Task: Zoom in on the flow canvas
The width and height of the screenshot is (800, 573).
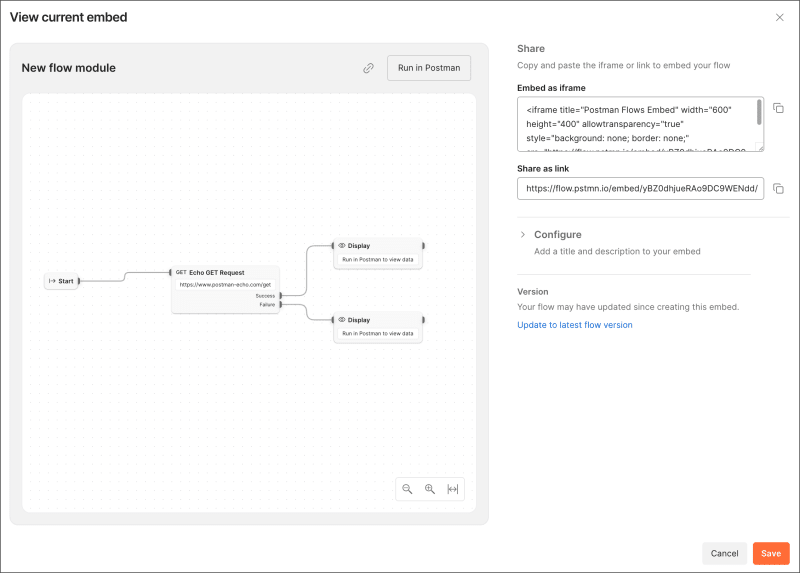Action: [x=430, y=489]
